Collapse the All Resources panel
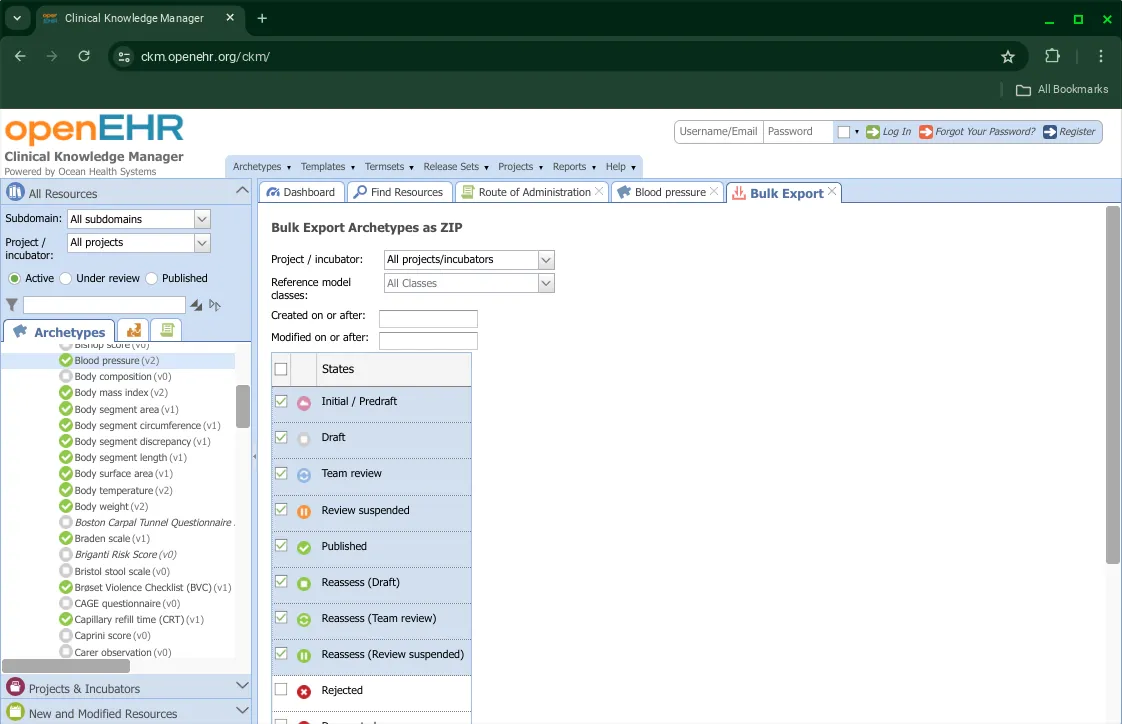Image resolution: width=1122 pixels, height=724 pixels. [241, 191]
